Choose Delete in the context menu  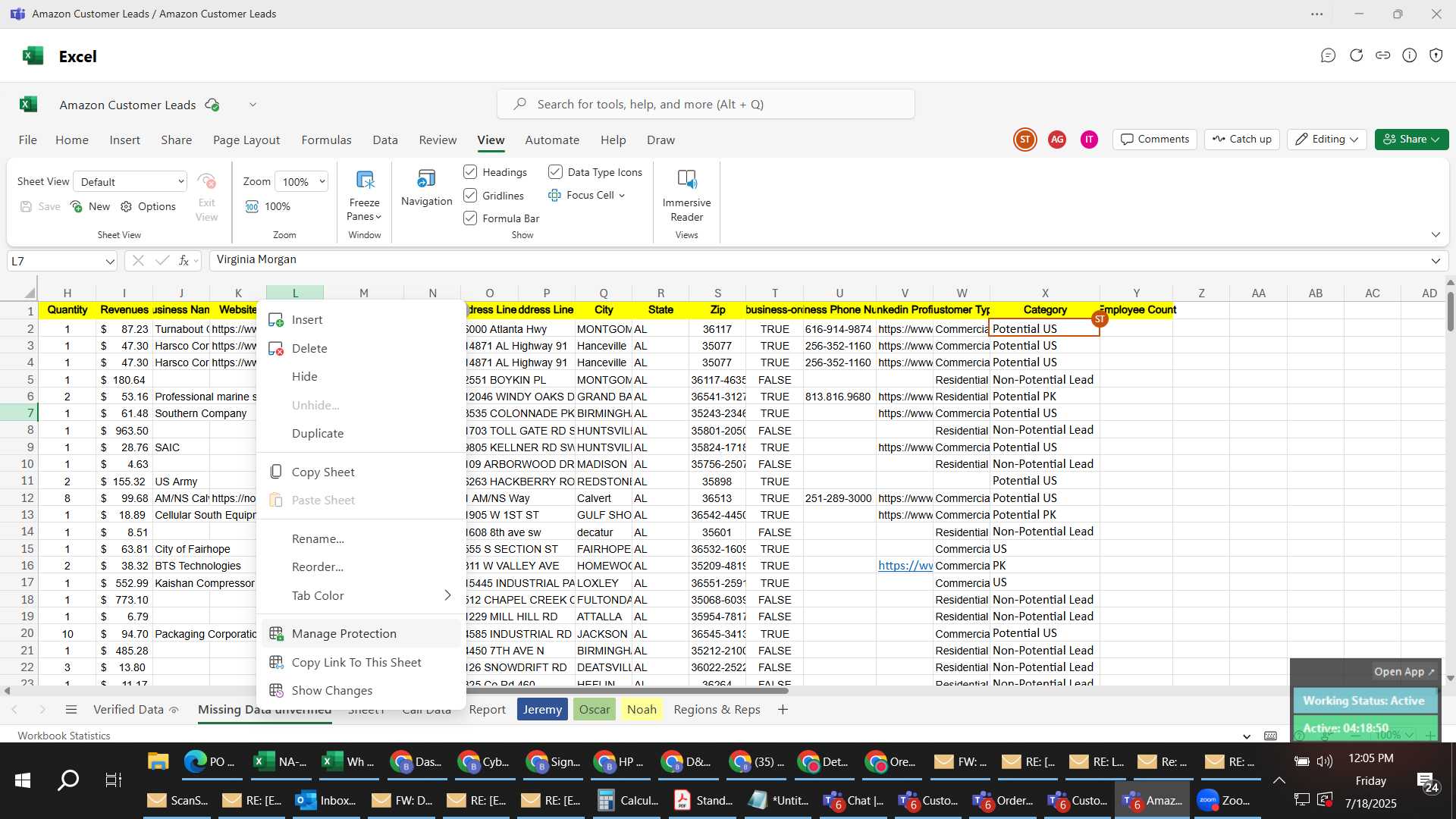(361, 348)
